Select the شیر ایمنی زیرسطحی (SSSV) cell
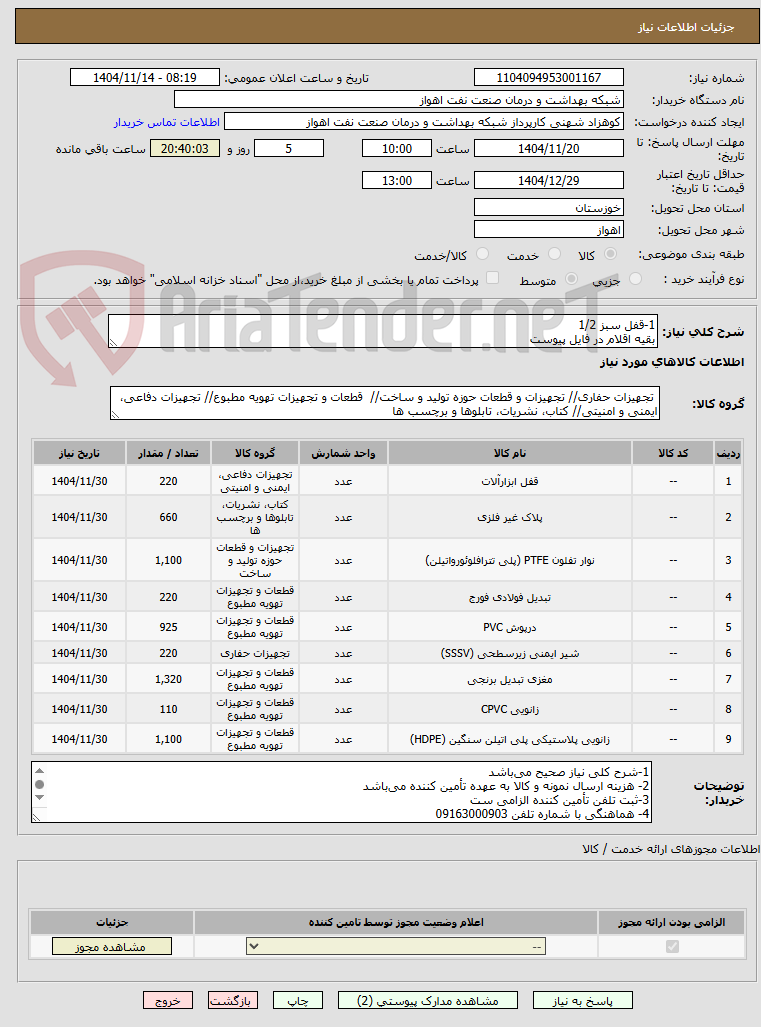The image size is (761, 1027). (510, 653)
